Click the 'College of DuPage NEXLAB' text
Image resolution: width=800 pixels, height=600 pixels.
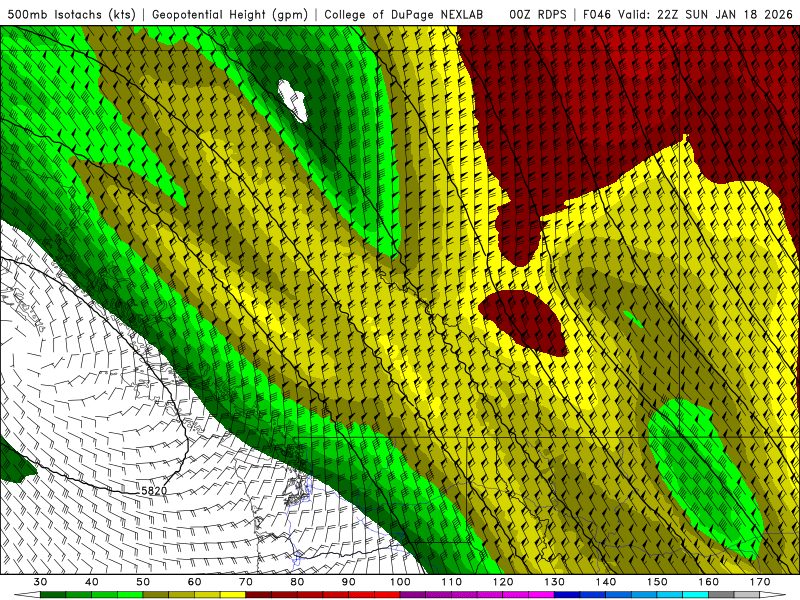(403, 15)
